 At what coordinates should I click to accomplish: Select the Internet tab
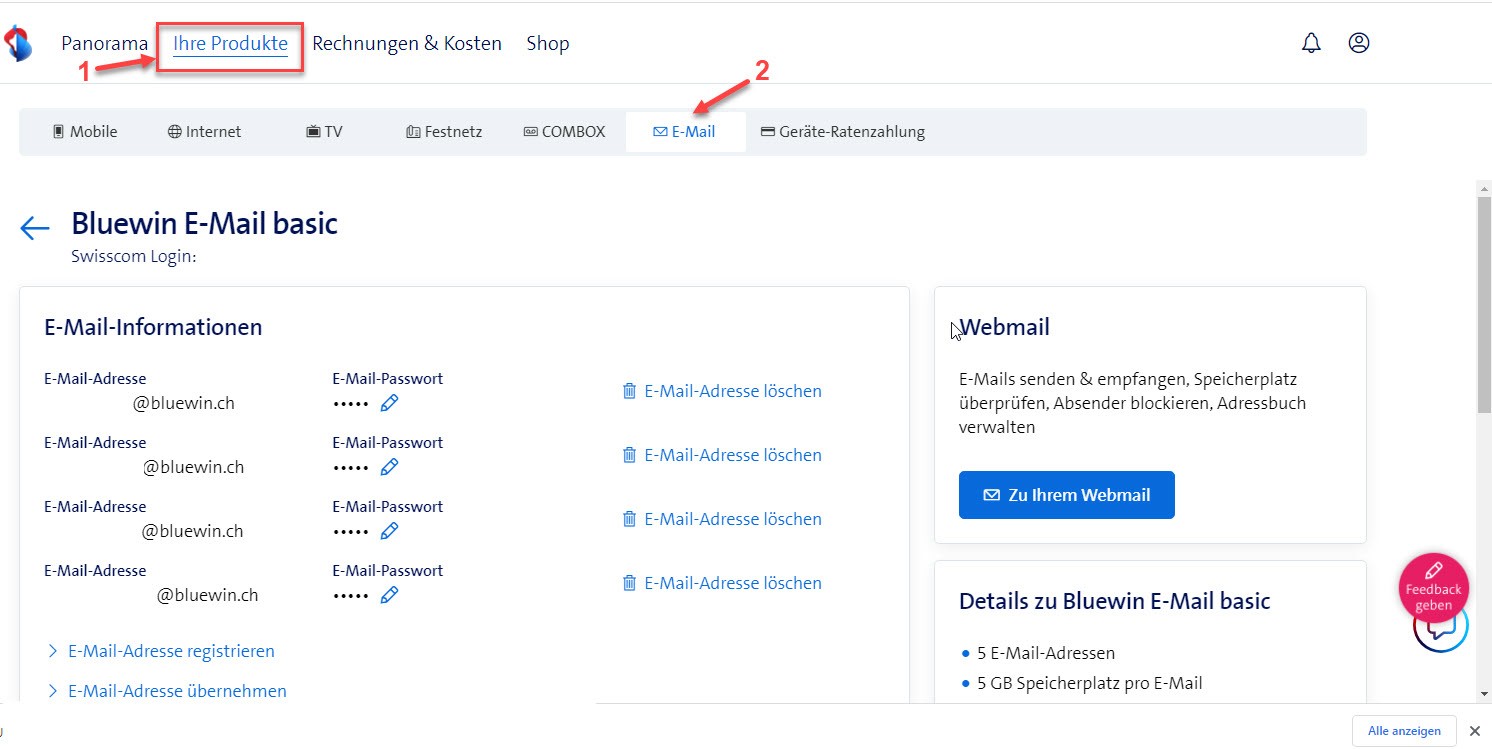pos(204,132)
